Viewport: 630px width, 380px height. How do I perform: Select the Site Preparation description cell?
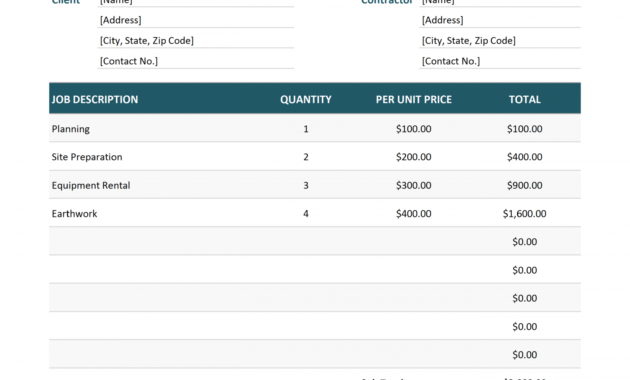87,157
